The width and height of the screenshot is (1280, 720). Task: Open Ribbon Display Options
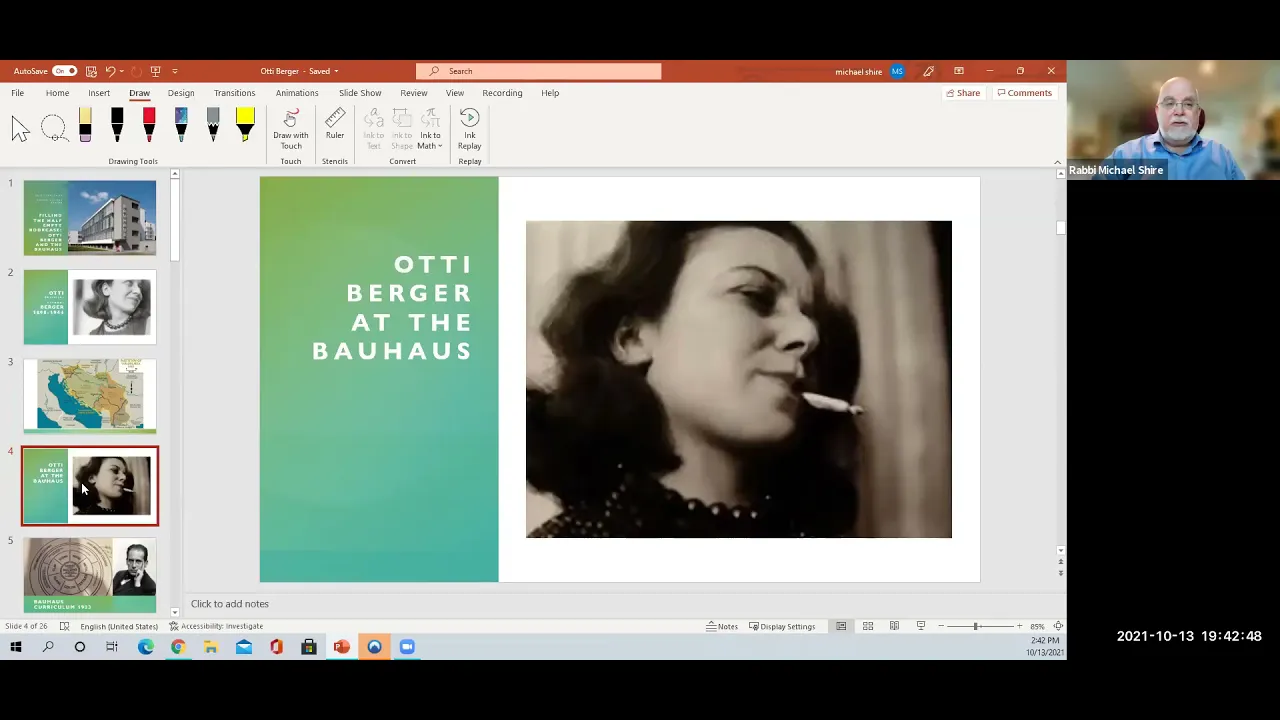point(958,71)
